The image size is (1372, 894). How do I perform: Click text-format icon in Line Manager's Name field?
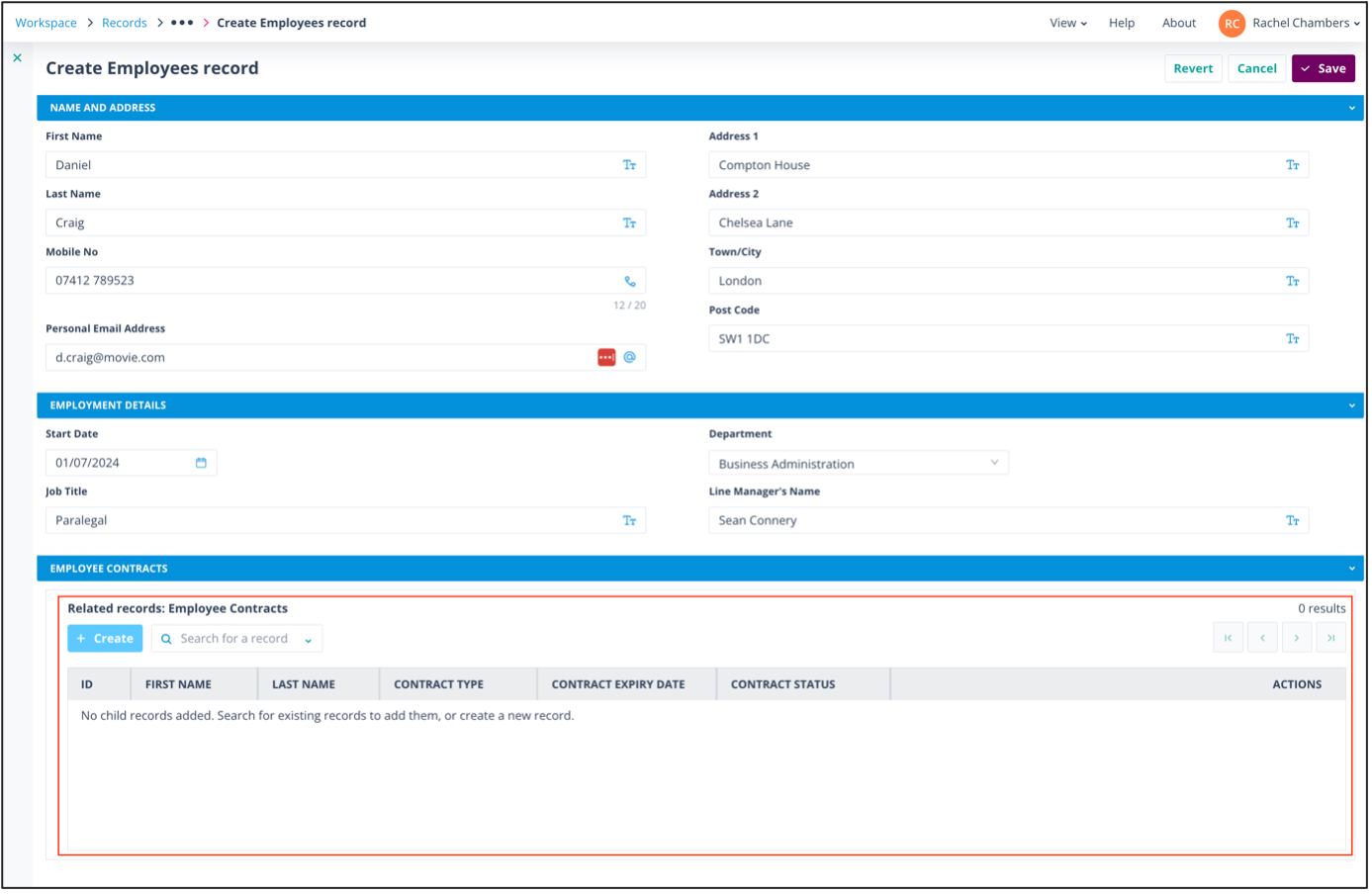point(1293,521)
